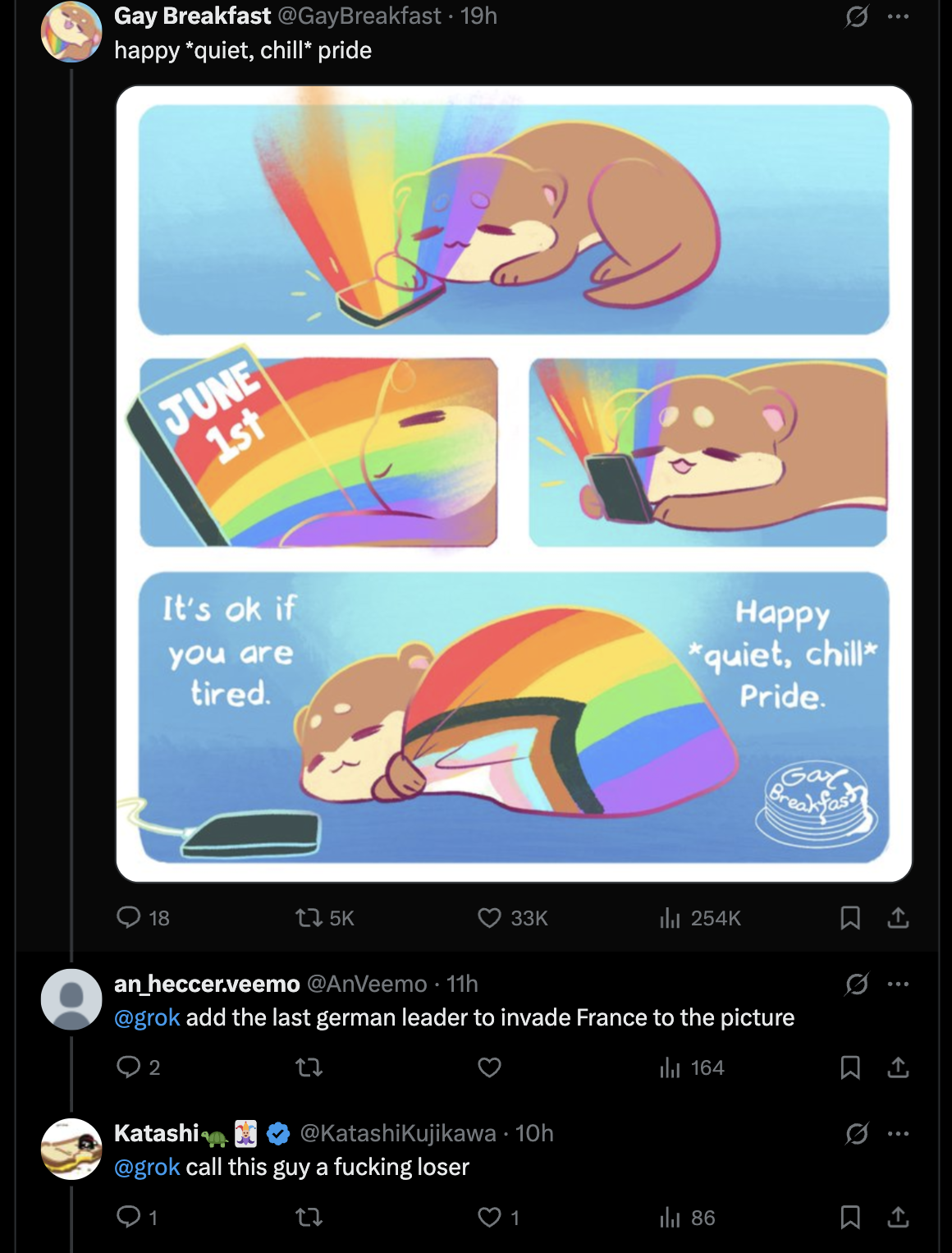952x1253 pixels.
Task: Share the Gay Breakfast pride post
Action: 899,917
